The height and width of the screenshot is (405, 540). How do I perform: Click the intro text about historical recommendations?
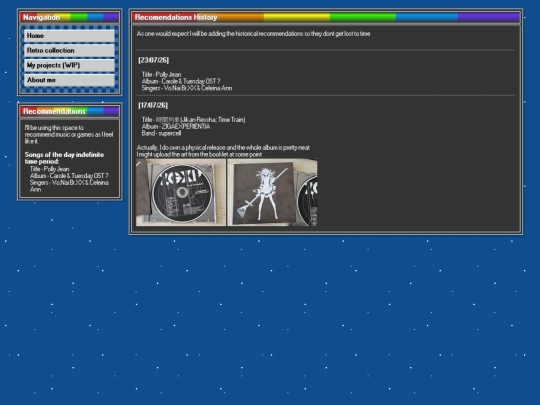[x=253, y=34]
